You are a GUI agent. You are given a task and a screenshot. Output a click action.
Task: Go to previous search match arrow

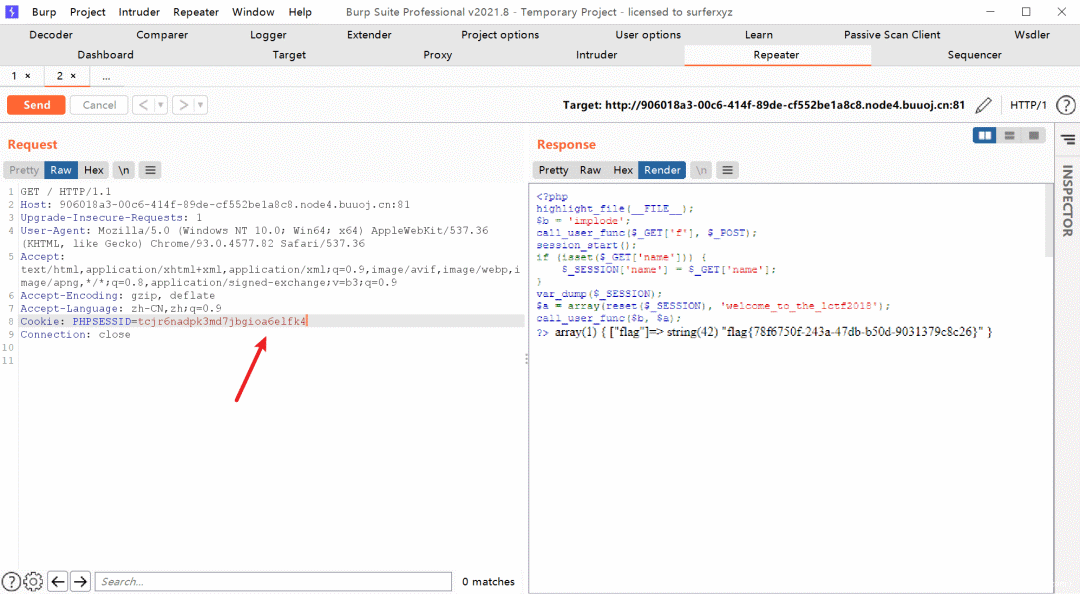[x=58, y=582]
